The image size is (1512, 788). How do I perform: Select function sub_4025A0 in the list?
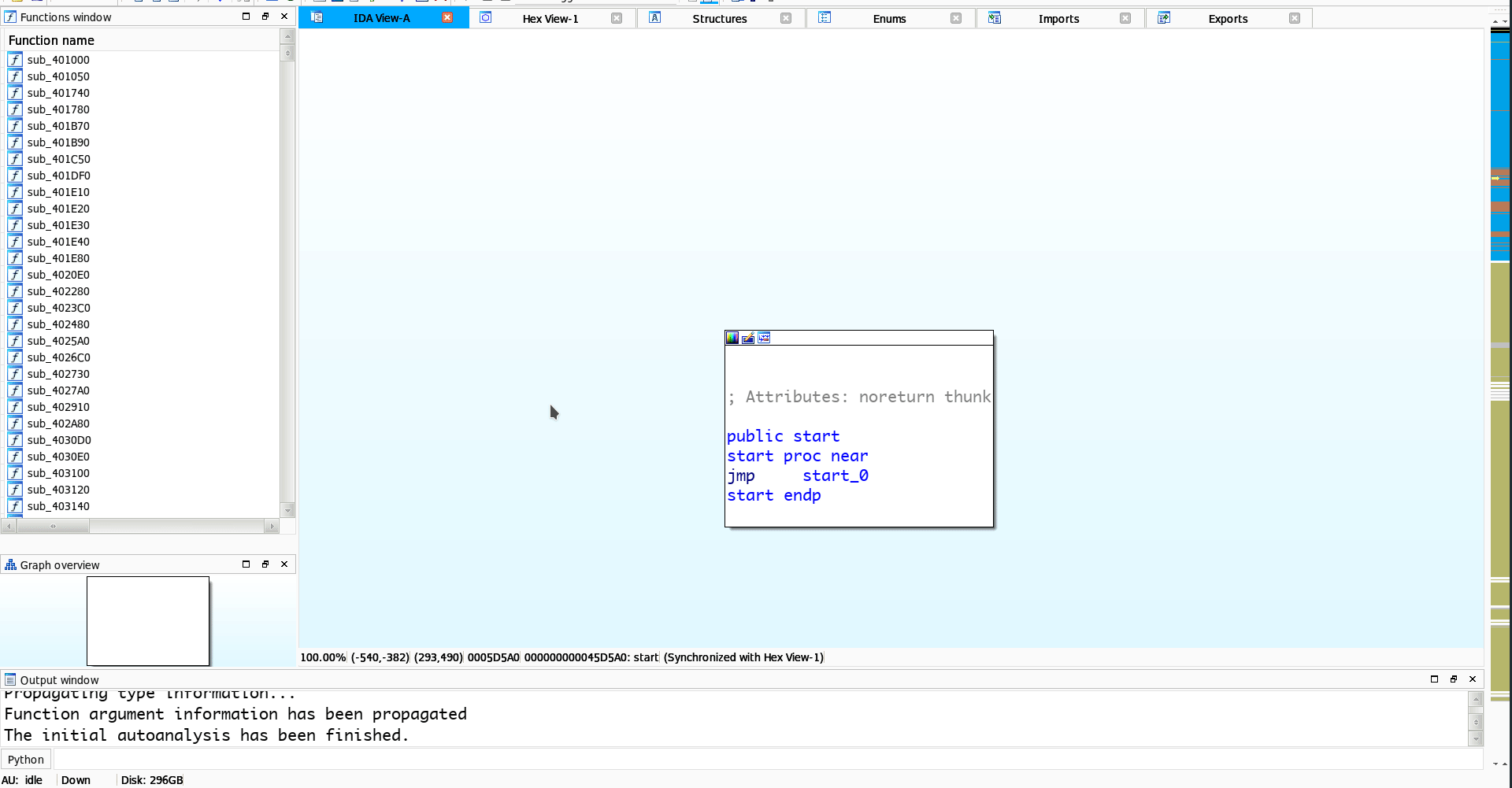(x=142, y=341)
